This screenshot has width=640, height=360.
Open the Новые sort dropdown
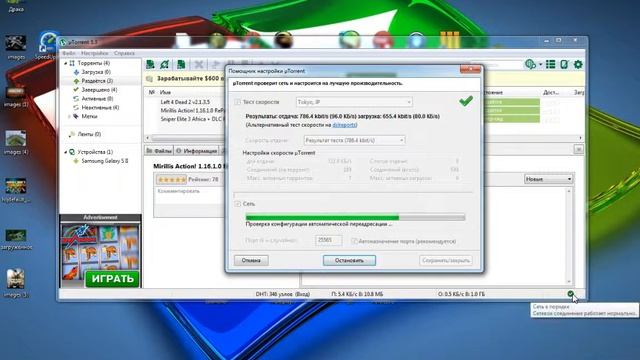click(x=548, y=179)
